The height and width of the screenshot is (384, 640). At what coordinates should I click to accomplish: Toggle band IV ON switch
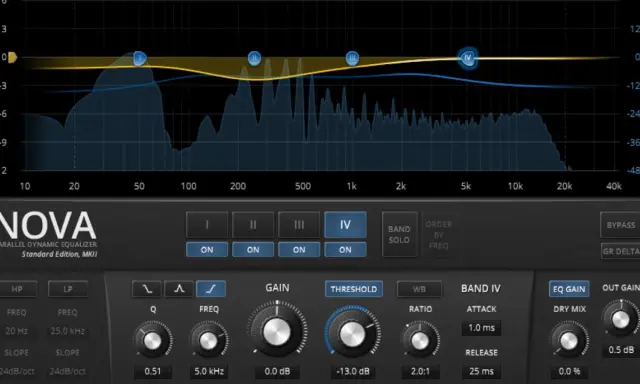345,250
